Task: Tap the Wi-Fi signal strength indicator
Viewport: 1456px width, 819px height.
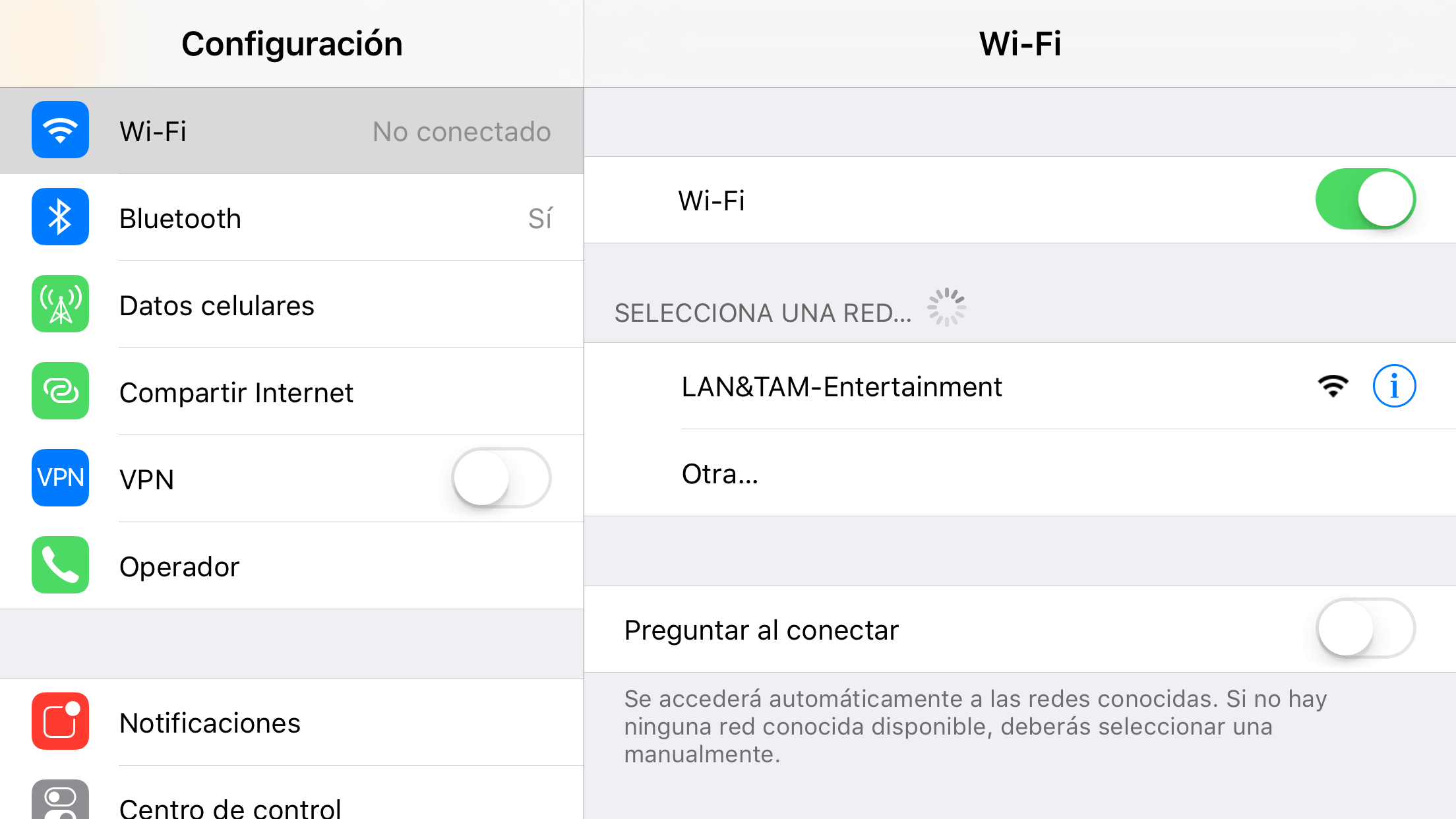Action: (x=1333, y=386)
